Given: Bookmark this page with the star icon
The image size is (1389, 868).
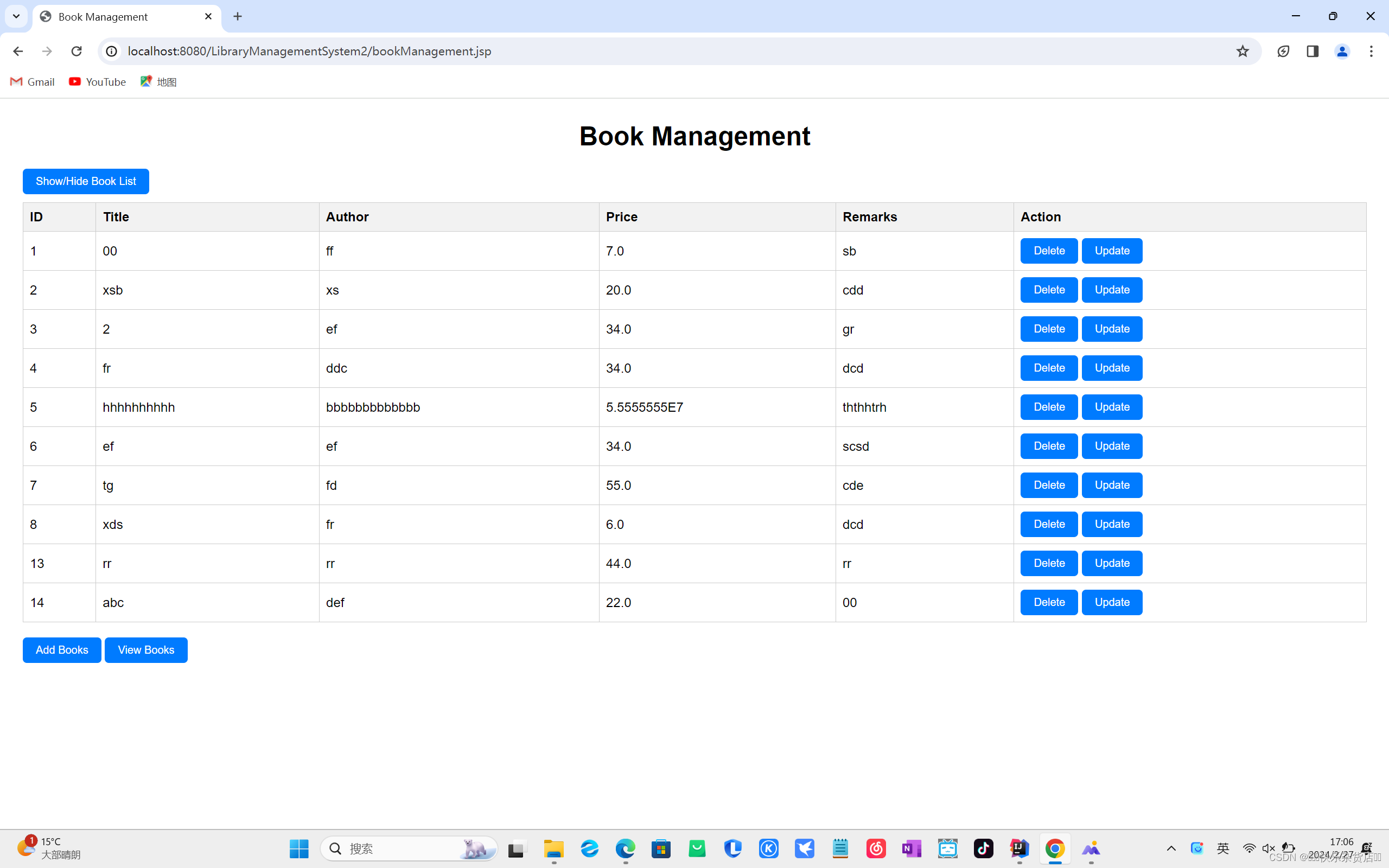Looking at the screenshot, I should [1243, 51].
